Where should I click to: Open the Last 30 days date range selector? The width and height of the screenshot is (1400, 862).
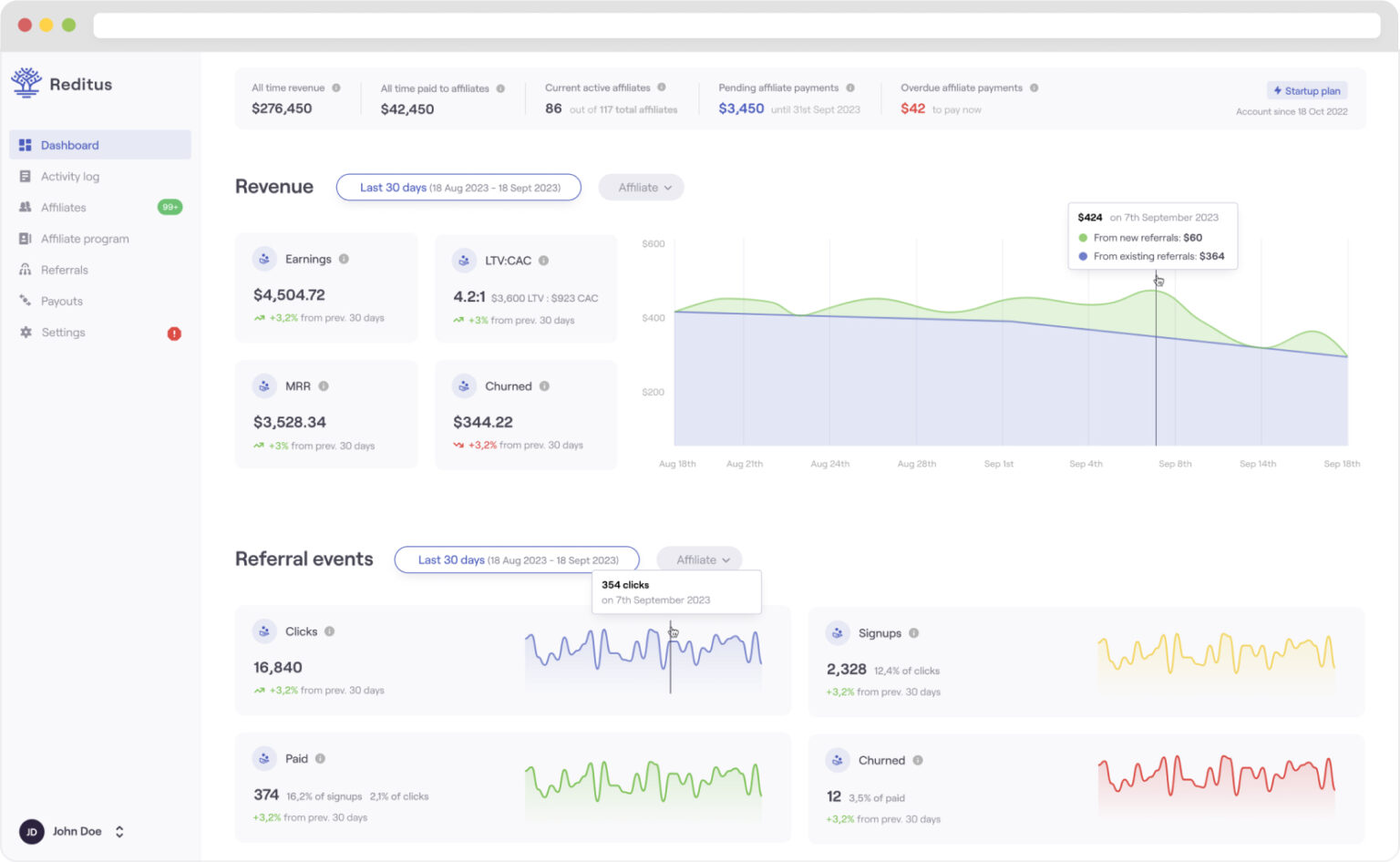(458, 187)
